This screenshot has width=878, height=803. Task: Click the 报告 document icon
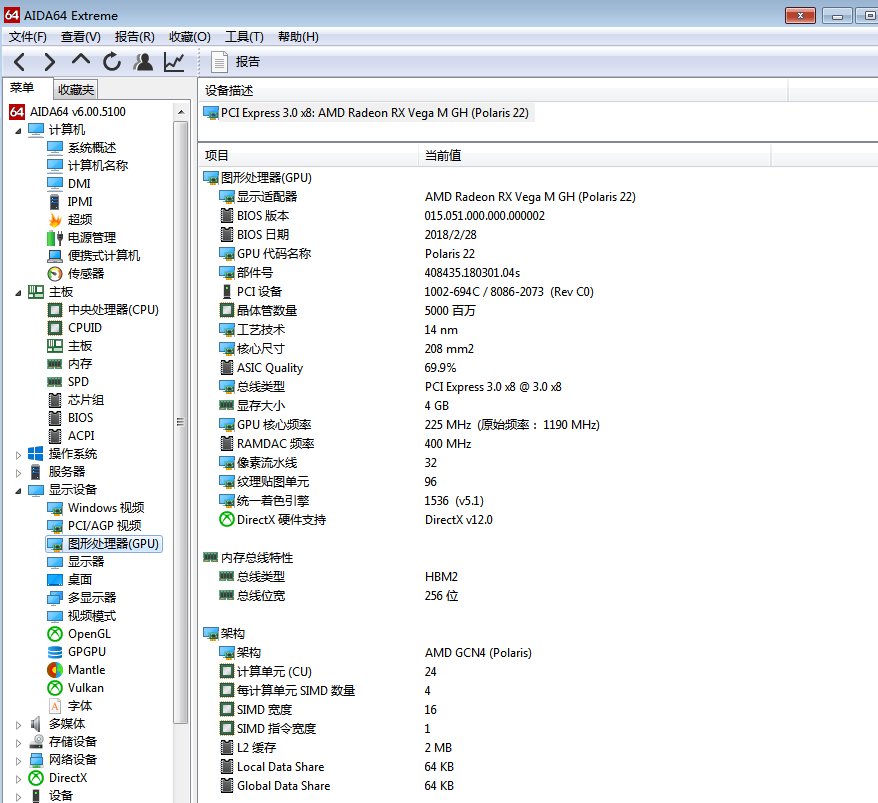[x=219, y=62]
